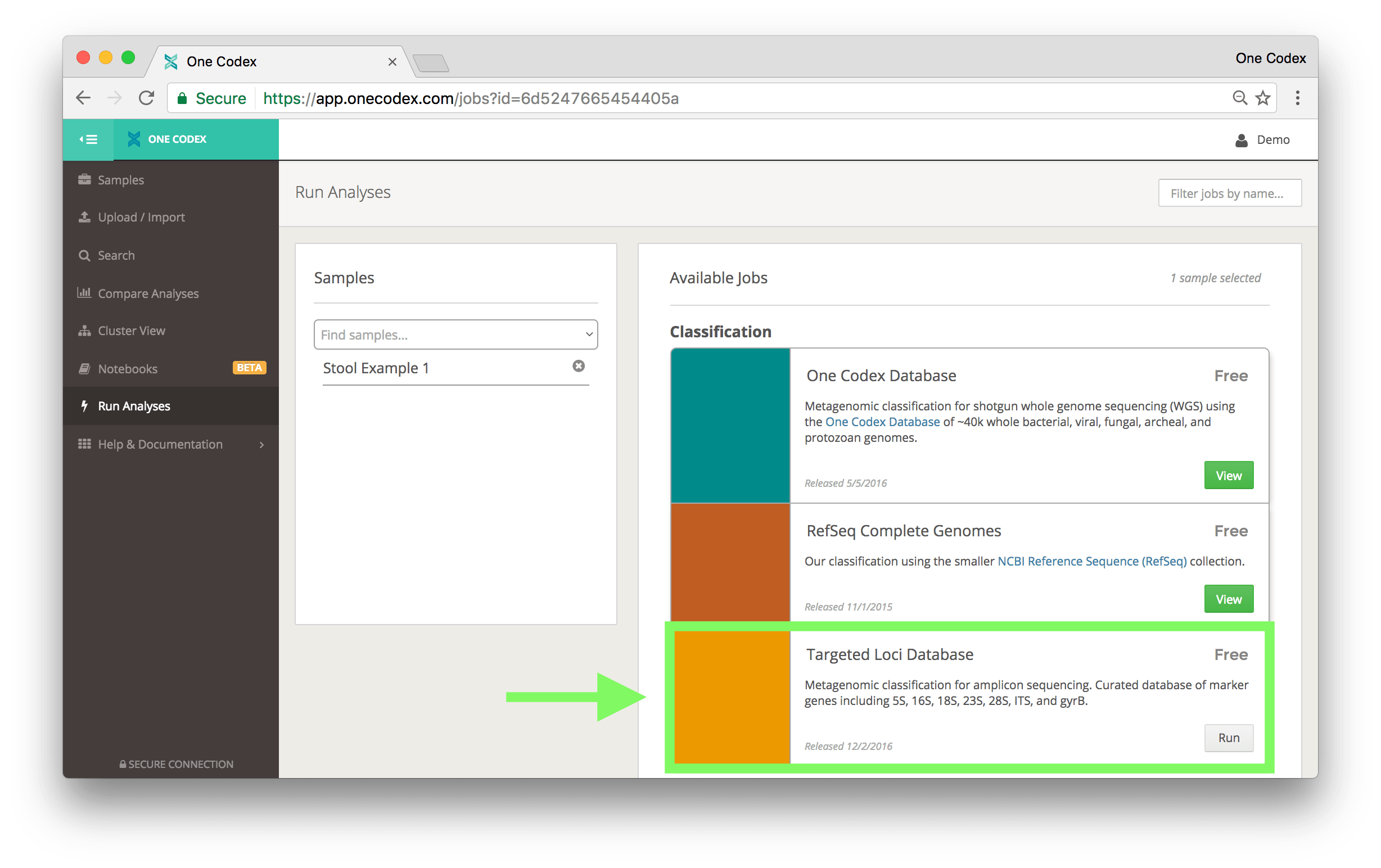Screen dimensions: 1381x868
Task: Click the teal One Codex Database color block
Action: click(x=730, y=426)
